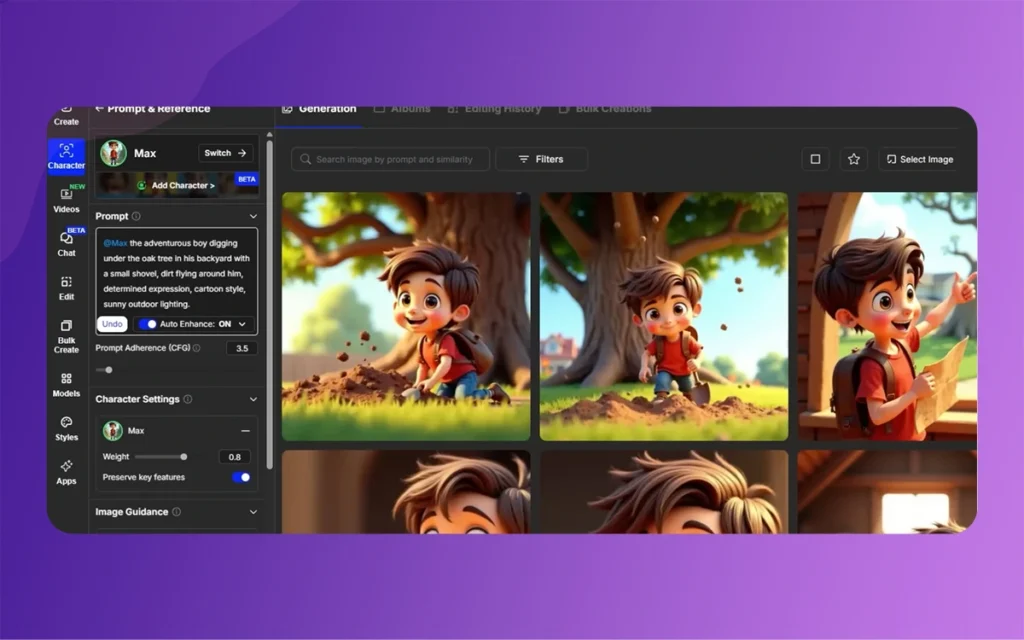Collapse Character Settings
1024x640 pixels.
[255, 399]
